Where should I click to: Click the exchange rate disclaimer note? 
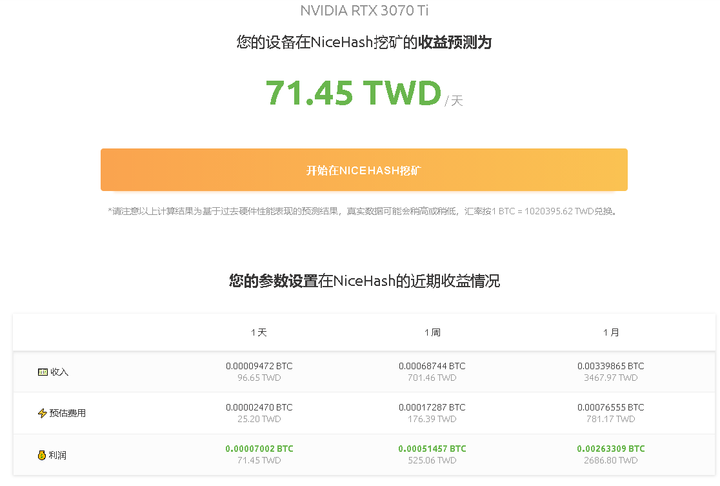pyautogui.click(x=362, y=211)
